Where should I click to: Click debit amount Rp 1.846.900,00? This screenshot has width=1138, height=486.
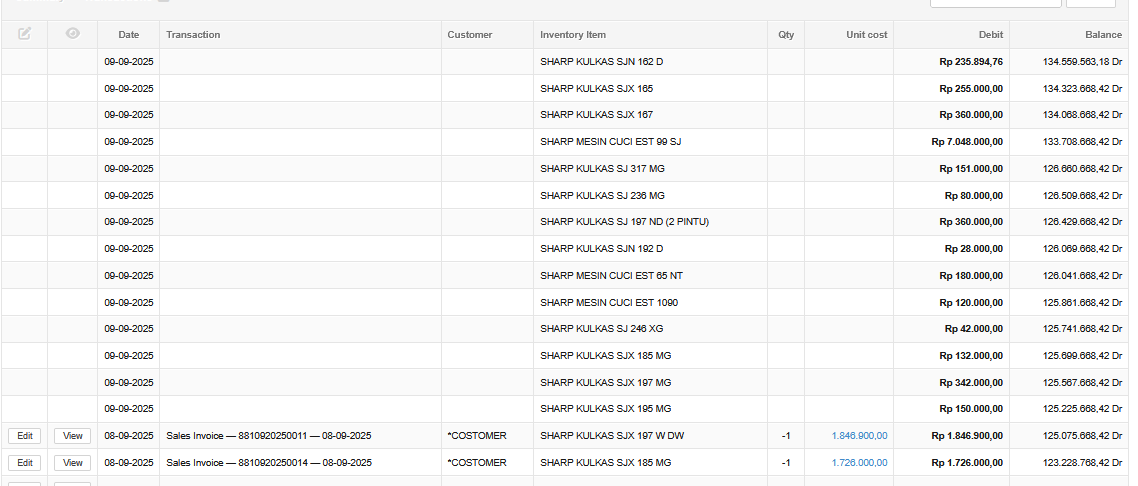click(967, 436)
